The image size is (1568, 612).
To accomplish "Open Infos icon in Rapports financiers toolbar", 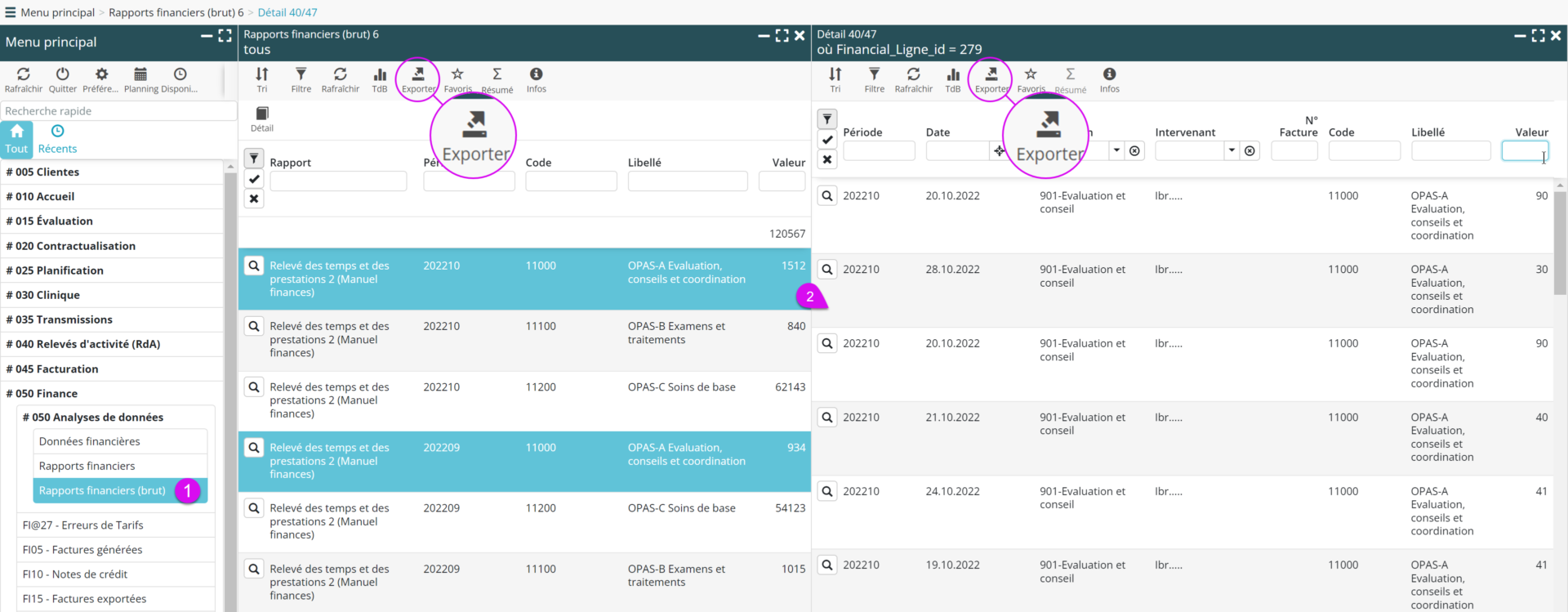I will tap(536, 76).
